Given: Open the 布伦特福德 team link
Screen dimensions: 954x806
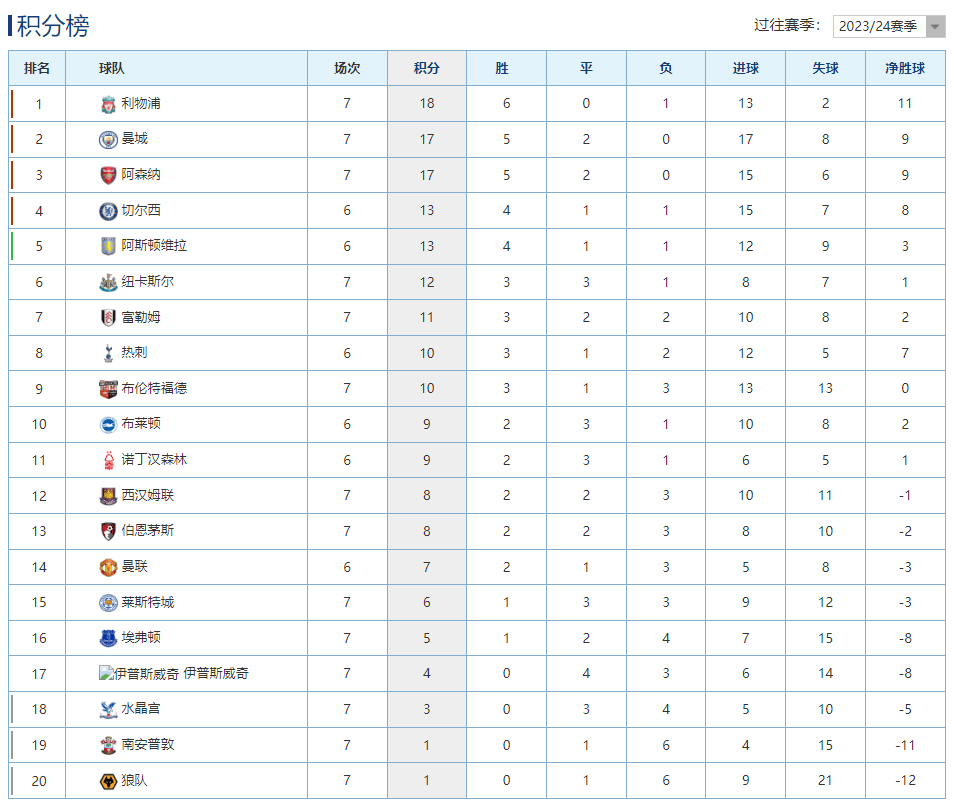Looking at the screenshot, I should tap(154, 388).
